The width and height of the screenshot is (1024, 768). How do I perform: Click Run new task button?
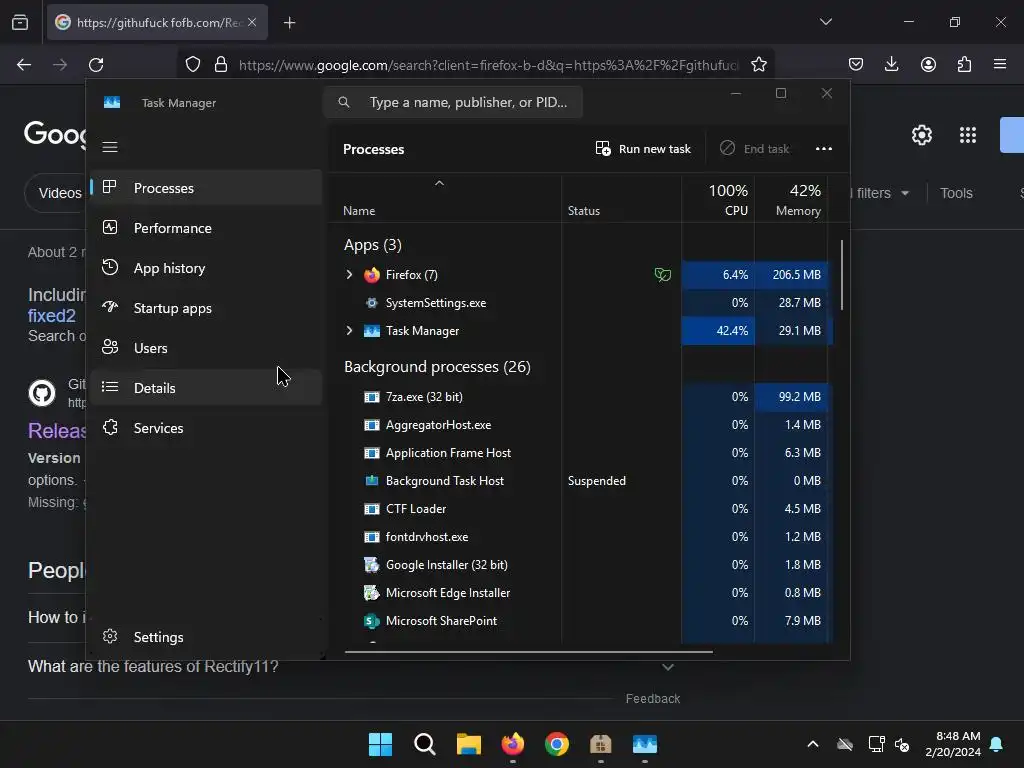click(x=643, y=149)
